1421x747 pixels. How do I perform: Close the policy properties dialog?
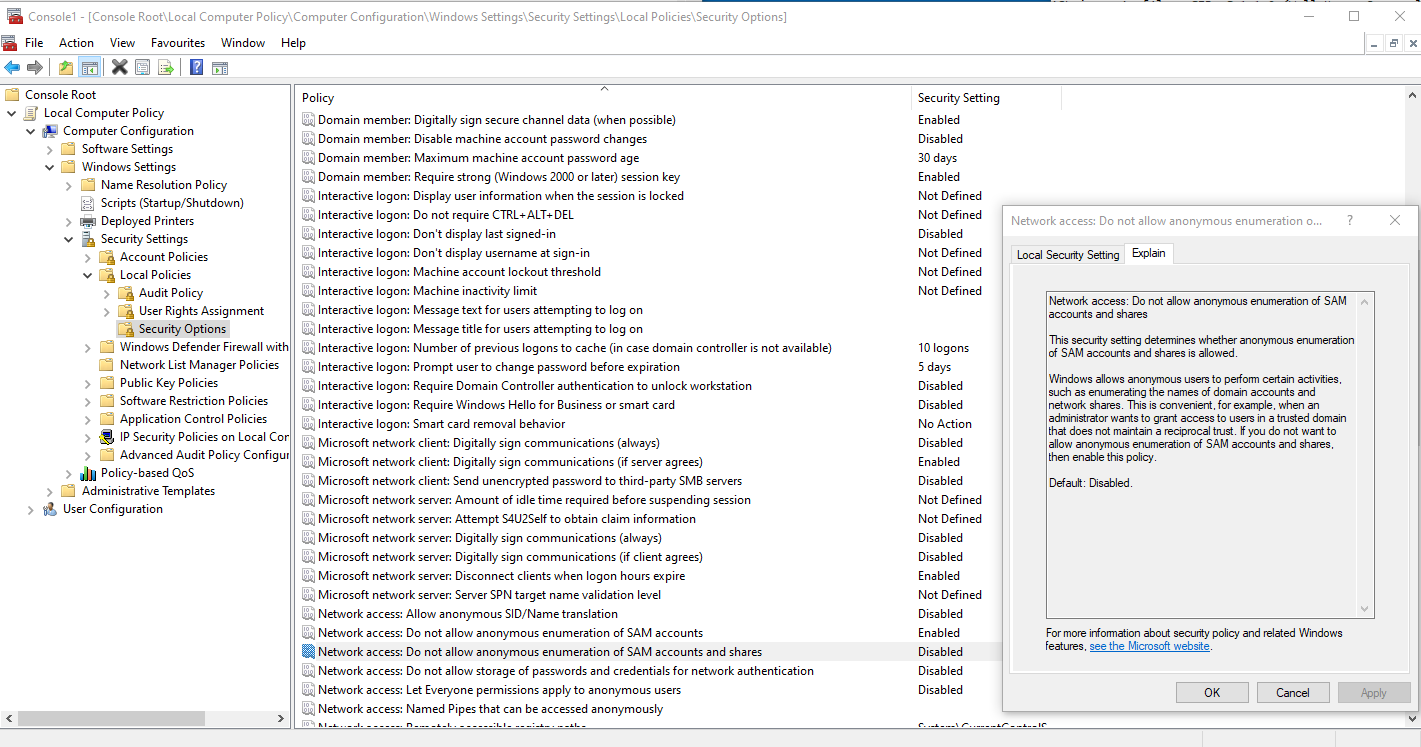(x=1395, y=221)
